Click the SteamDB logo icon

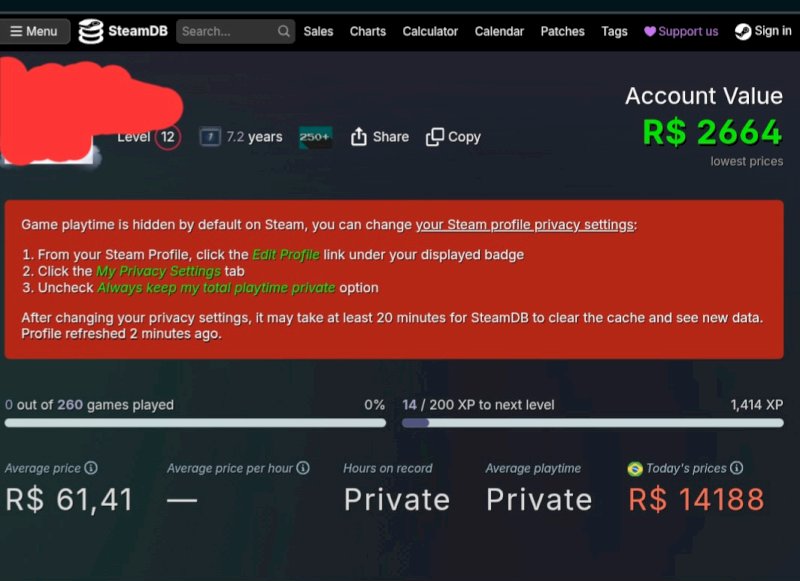[x=91, y=31]
